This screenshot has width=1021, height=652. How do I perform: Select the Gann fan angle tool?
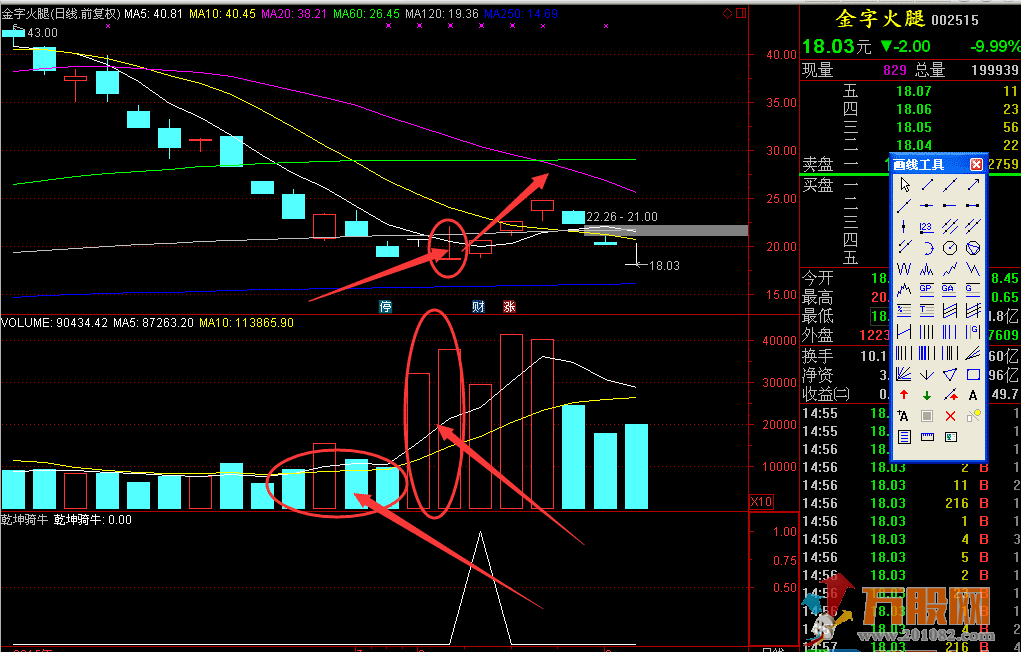pyautogui.click(x=904, y=375)
